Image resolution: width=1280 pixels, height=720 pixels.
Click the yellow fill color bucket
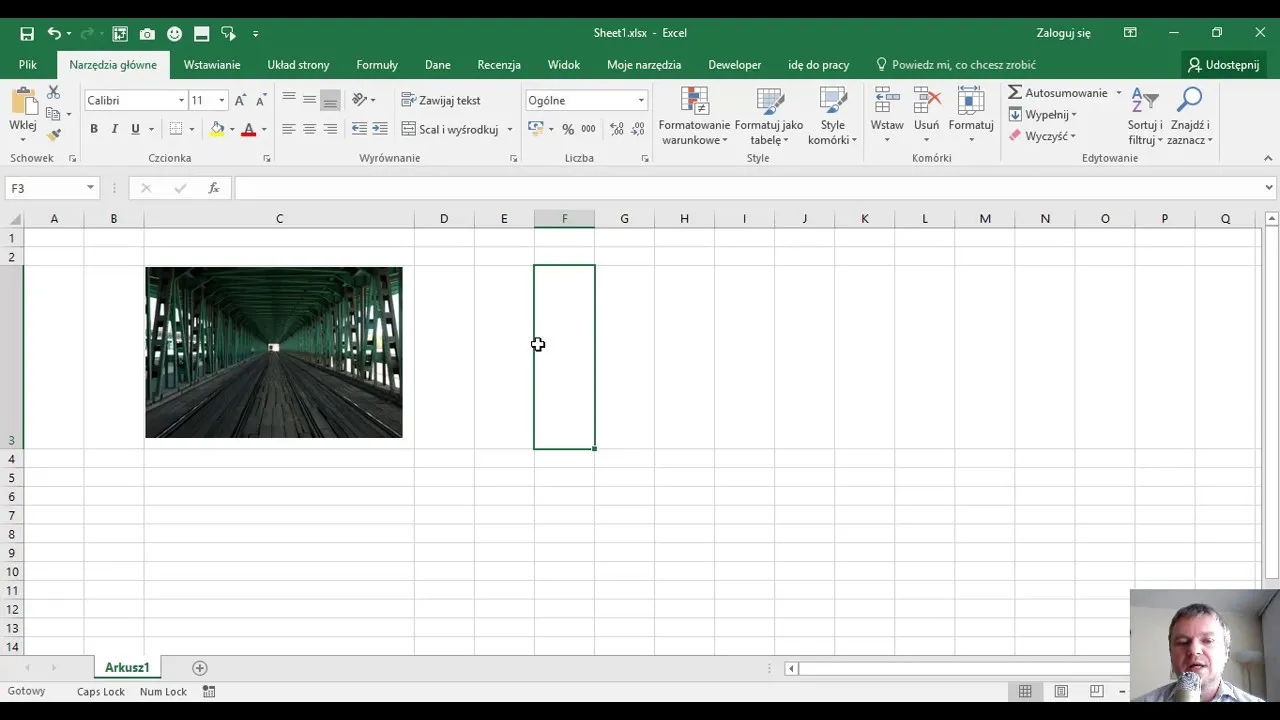point(217,129)
